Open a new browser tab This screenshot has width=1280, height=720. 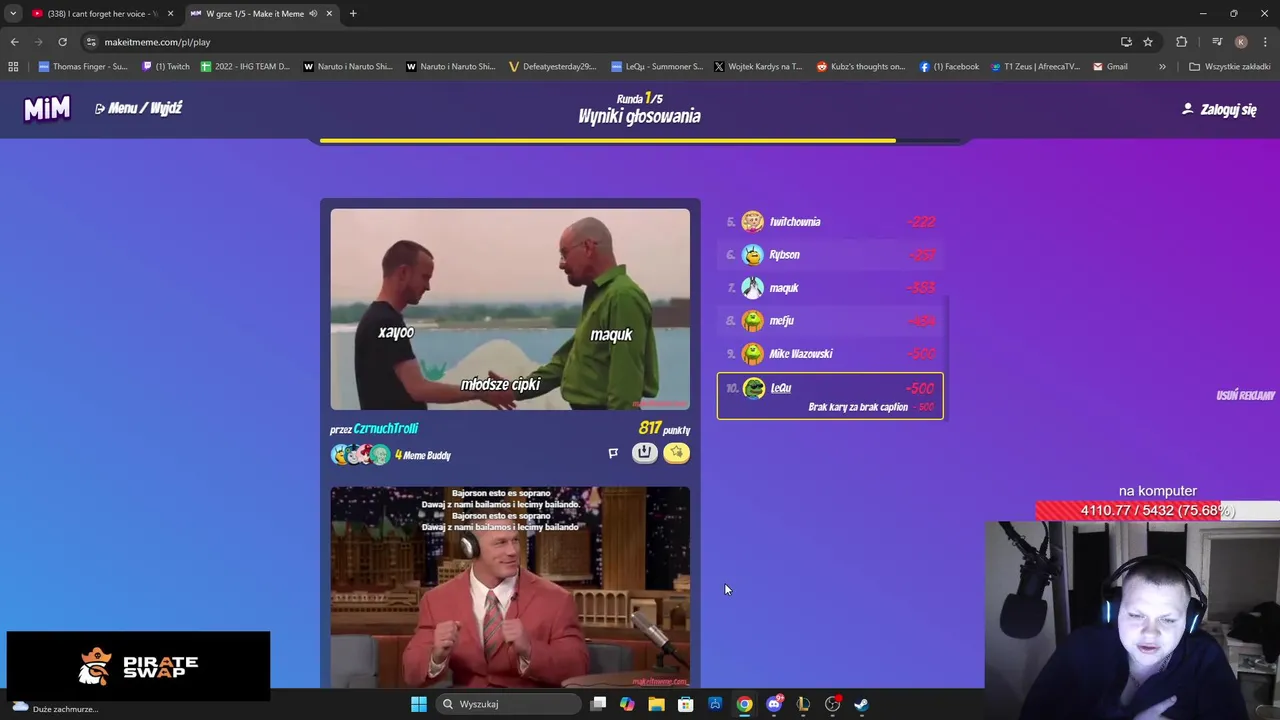point(353,13)
